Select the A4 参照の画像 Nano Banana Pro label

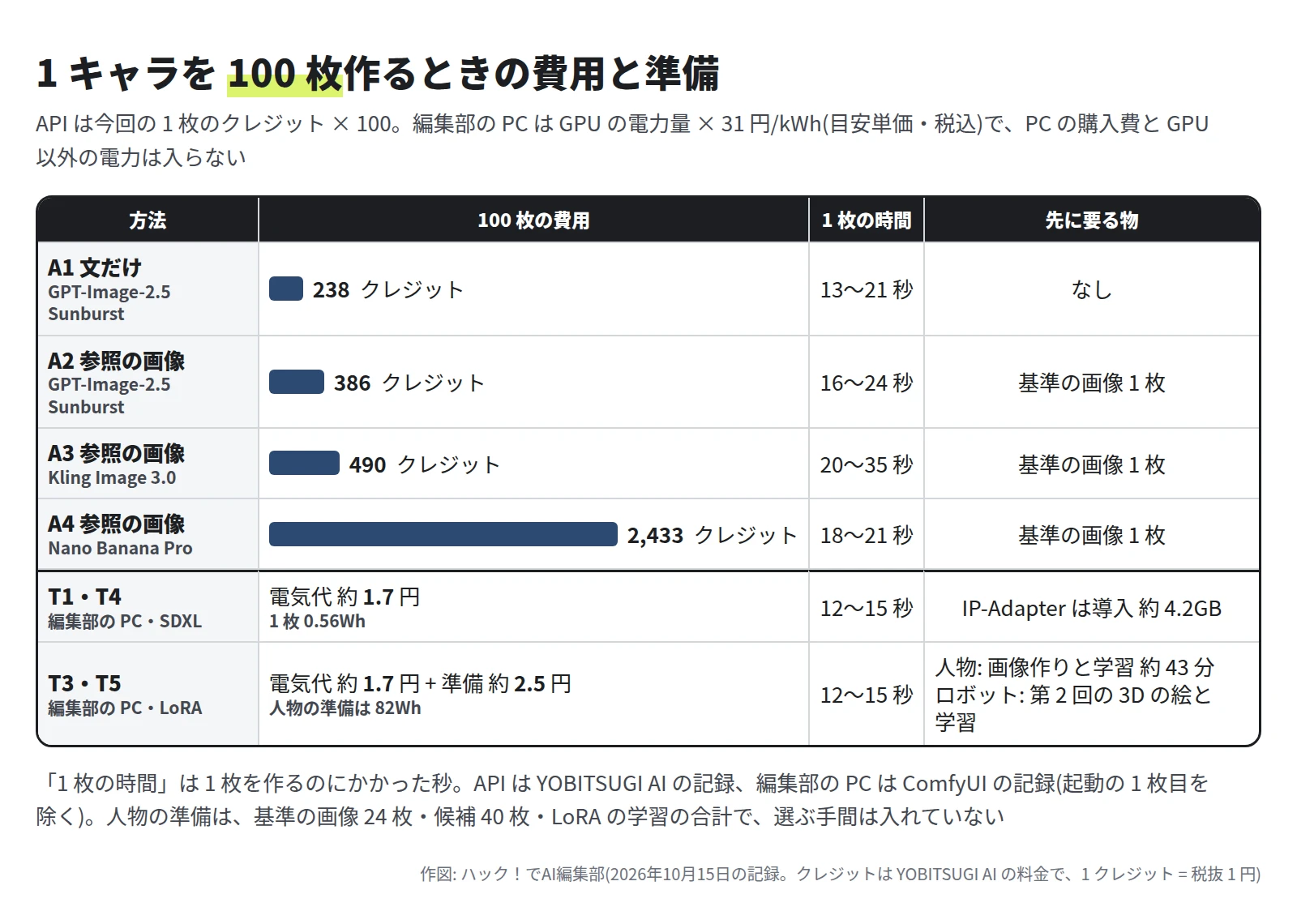148,535
